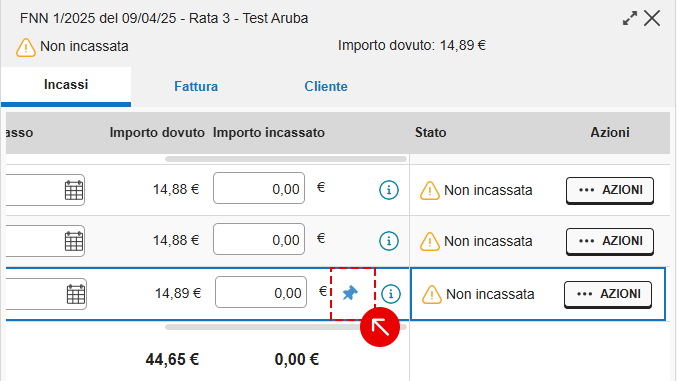This screenshot has width=677, height=381.
Task: Click Importo incassato field in first row
Action: click(x=259, y=188)
